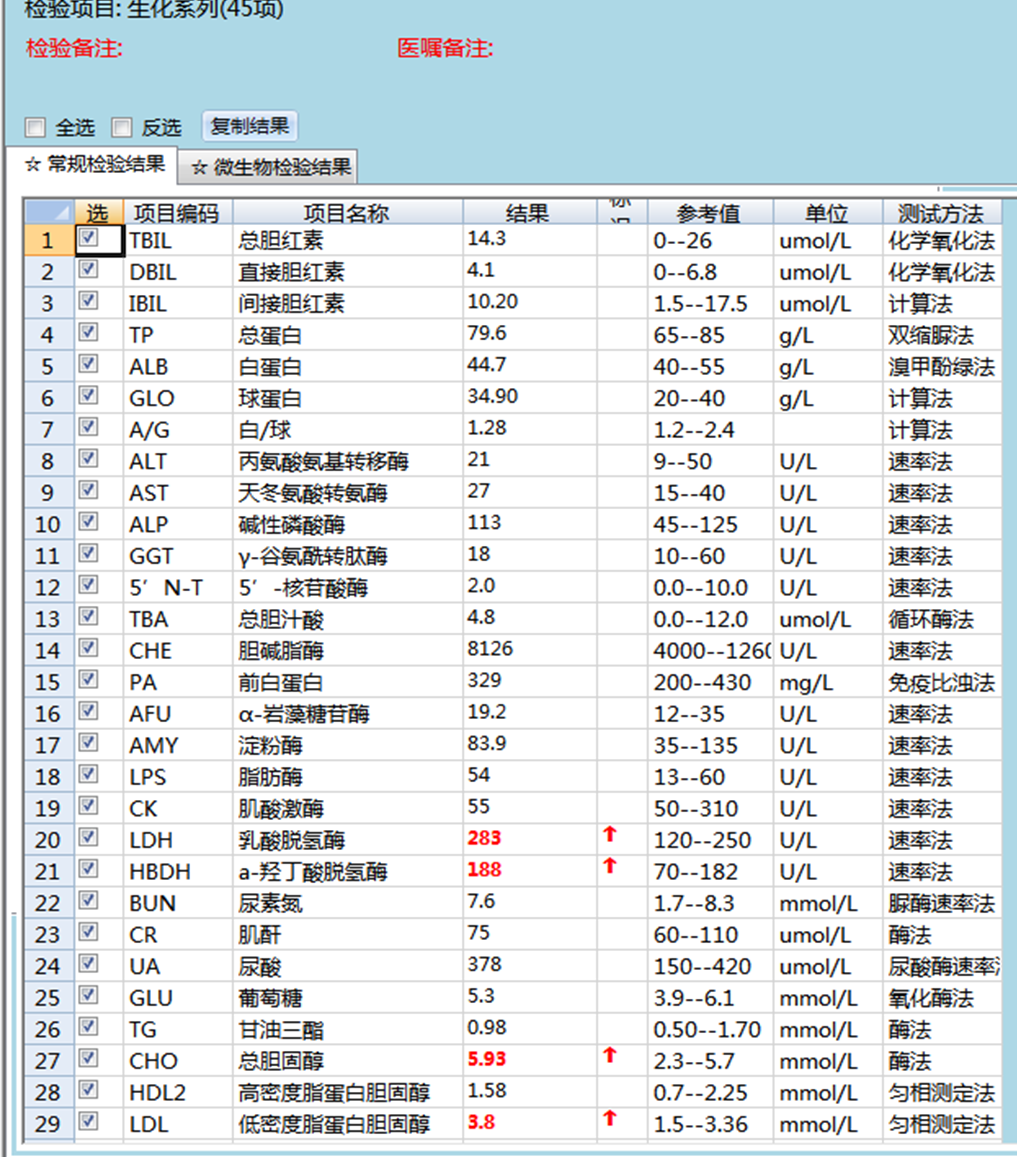Image resolution: width=1017 pixels, height=1157 pixels.
Task: Uncheck the AMY row checkbox
Action: click(x=88, y=742)
